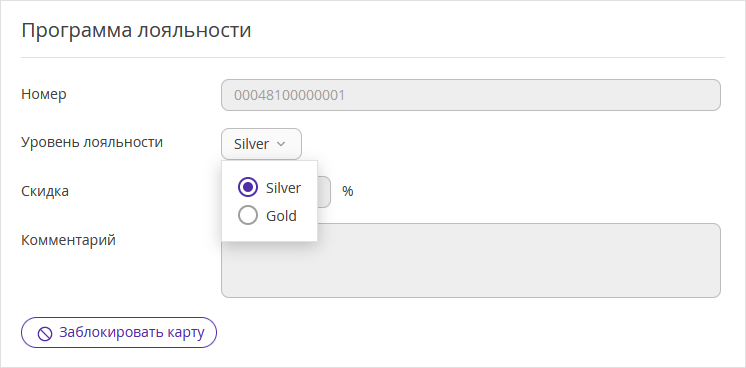
Task: Click the percent sign beside discount
Action: click(x=348, y=191)
